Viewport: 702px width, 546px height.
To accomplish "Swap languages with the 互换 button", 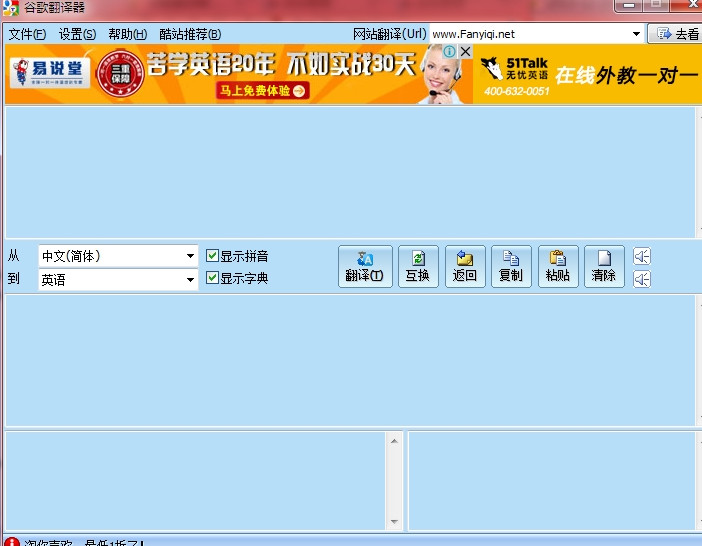I will 418,266.
